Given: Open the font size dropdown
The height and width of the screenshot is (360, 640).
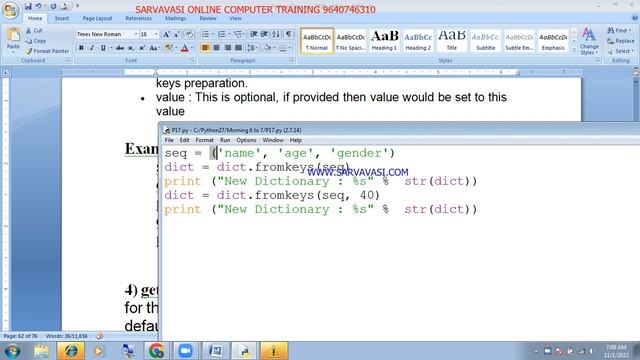Looking at the screenshot, I should coord(156,34).
